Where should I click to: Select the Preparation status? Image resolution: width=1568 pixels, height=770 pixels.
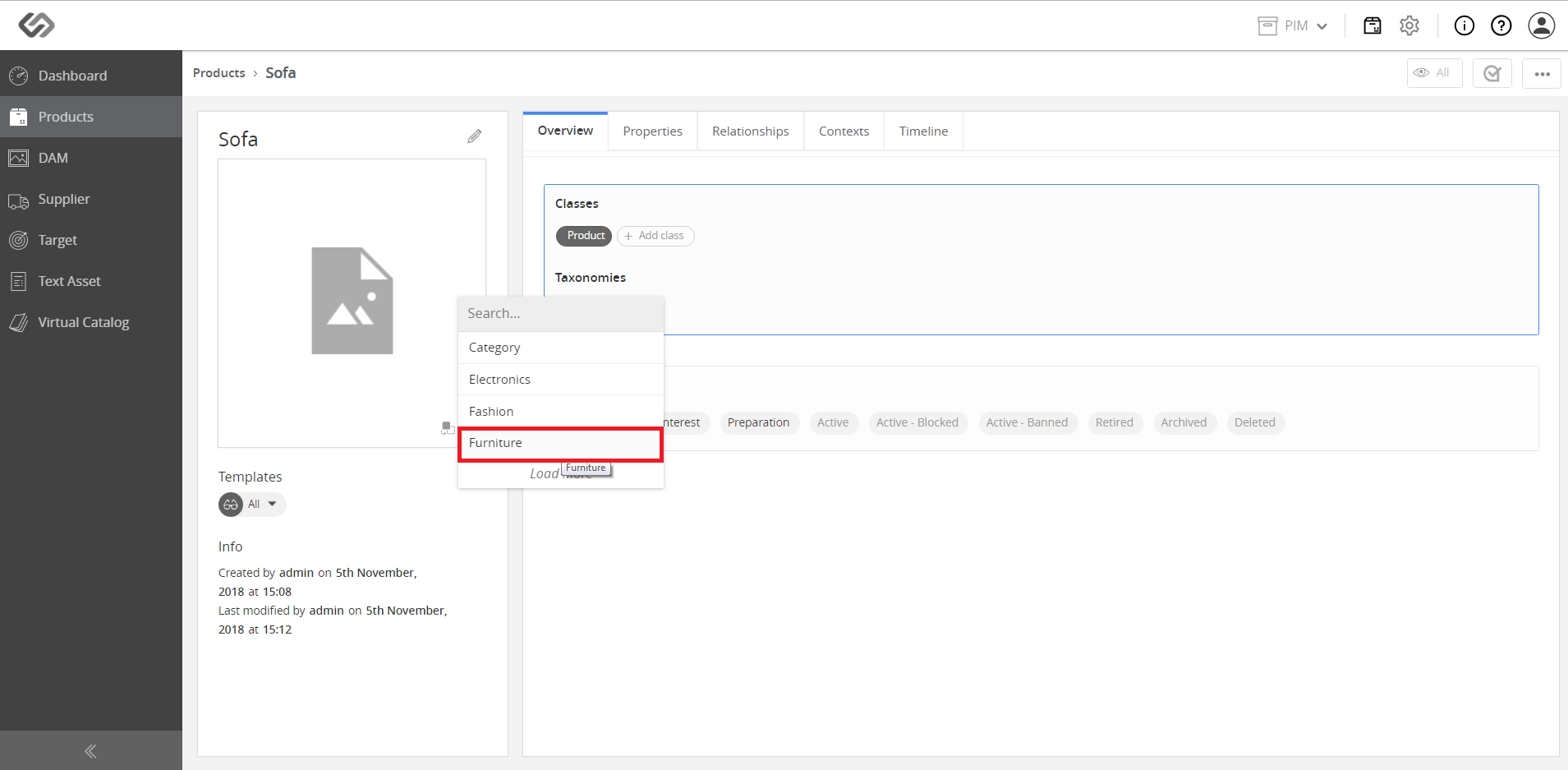tap(758, 422)
